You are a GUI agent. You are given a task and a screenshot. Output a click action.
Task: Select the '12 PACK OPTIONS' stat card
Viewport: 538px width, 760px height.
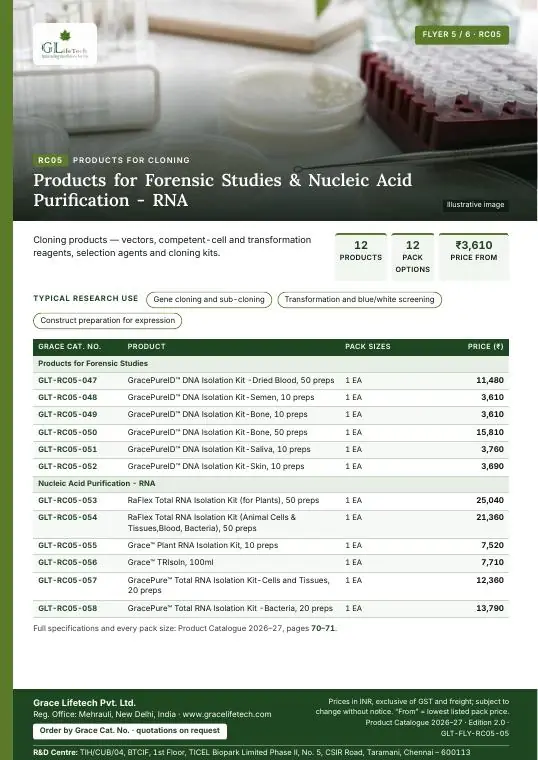[412, 257]
